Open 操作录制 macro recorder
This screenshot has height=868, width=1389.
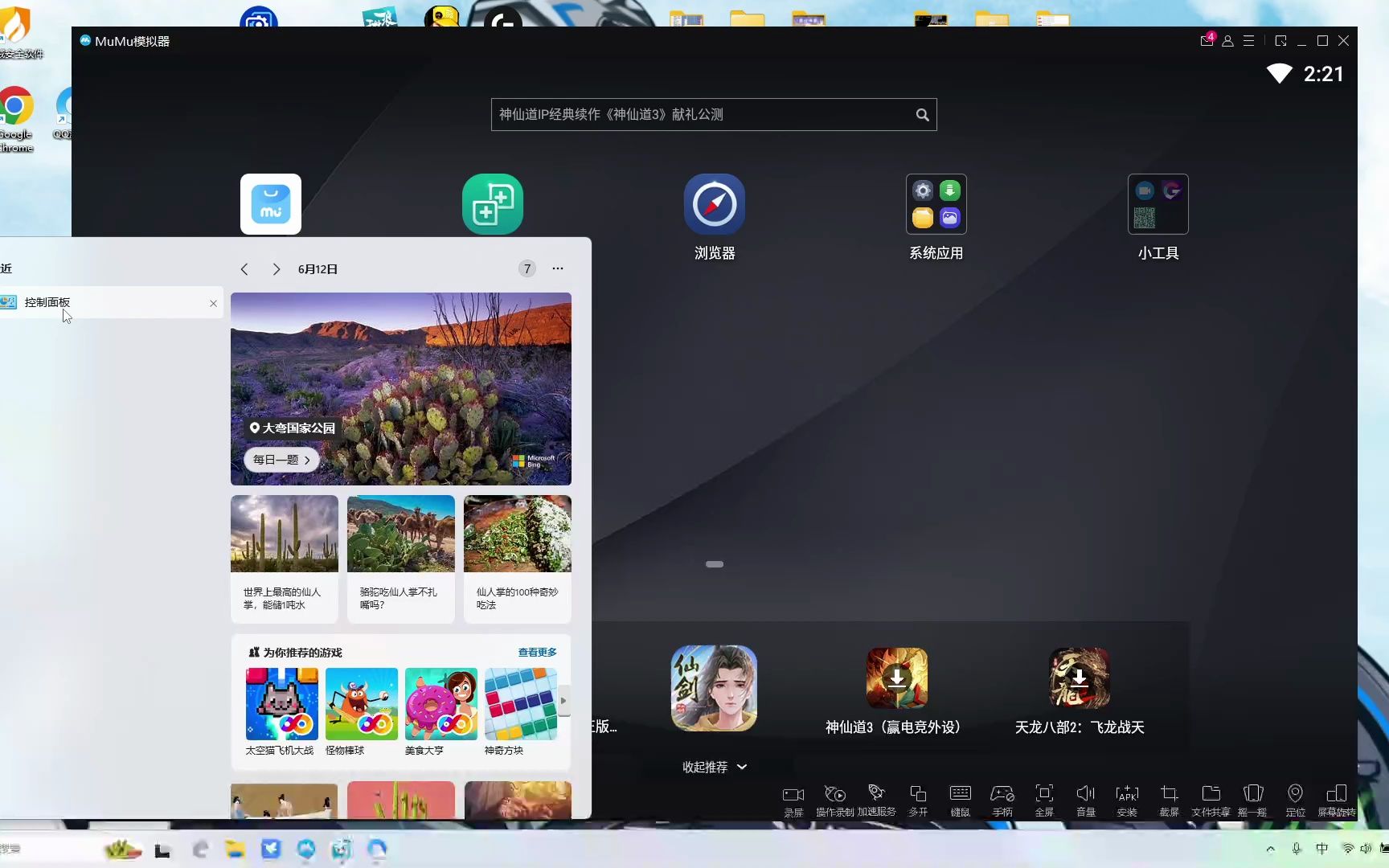tap(835, 800)
